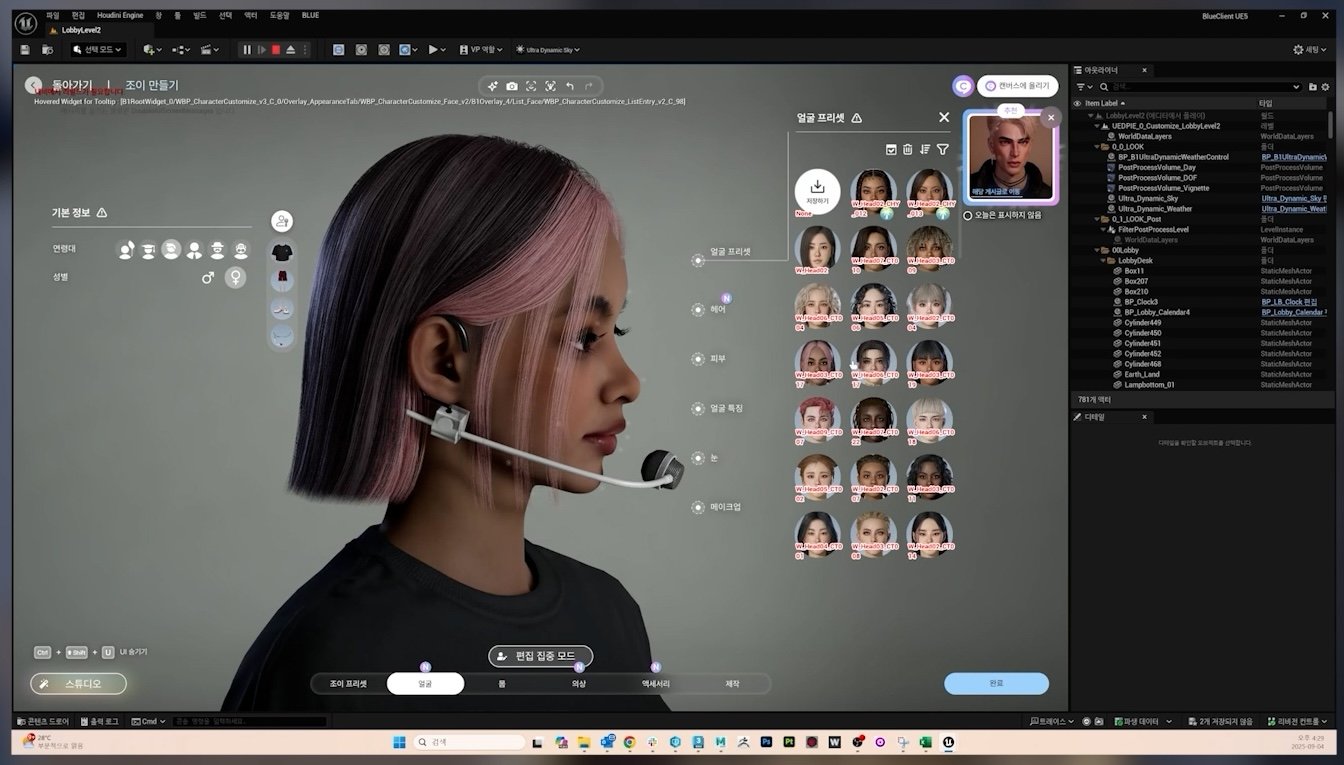Viewport: 1344px width, 765px height.
Task: Switch to the '의상' tab
Action: coord(578,684)
